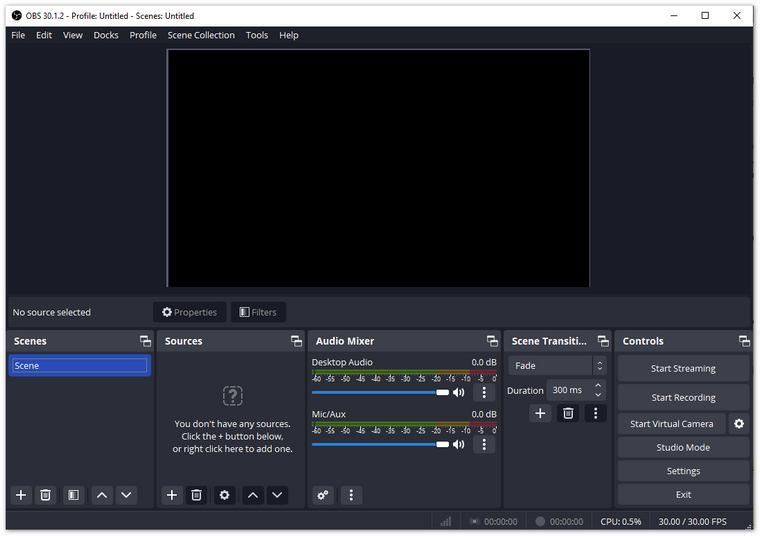Add a new scene with plus icon
This screenshot has width=760, height=536.
coord(21,495)
